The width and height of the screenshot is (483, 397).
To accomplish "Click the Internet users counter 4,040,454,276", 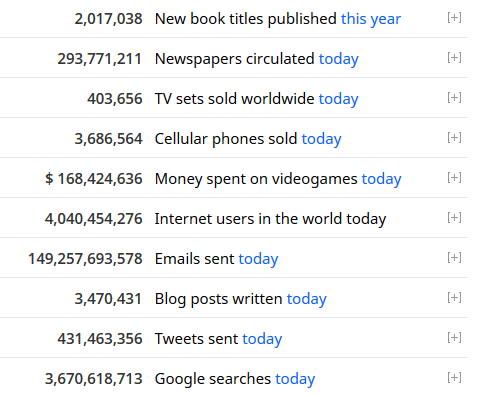I will click(94, 219).
